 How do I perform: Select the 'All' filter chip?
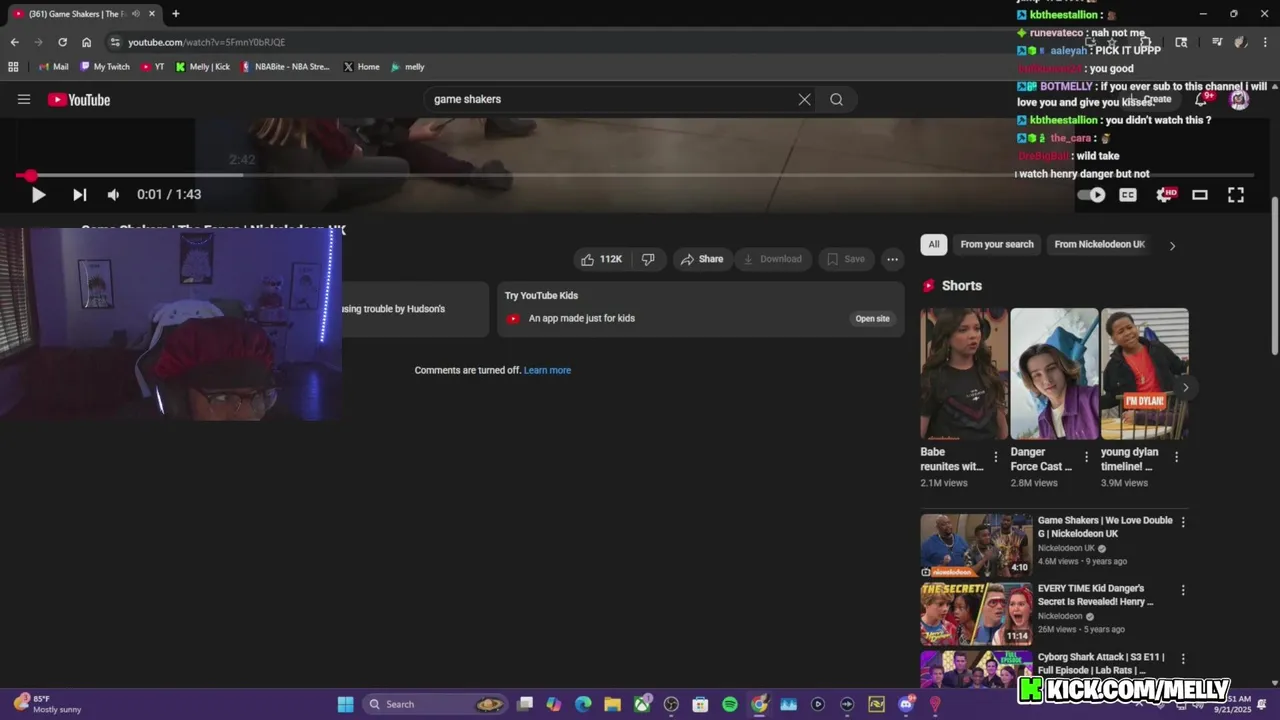point(934,244)
